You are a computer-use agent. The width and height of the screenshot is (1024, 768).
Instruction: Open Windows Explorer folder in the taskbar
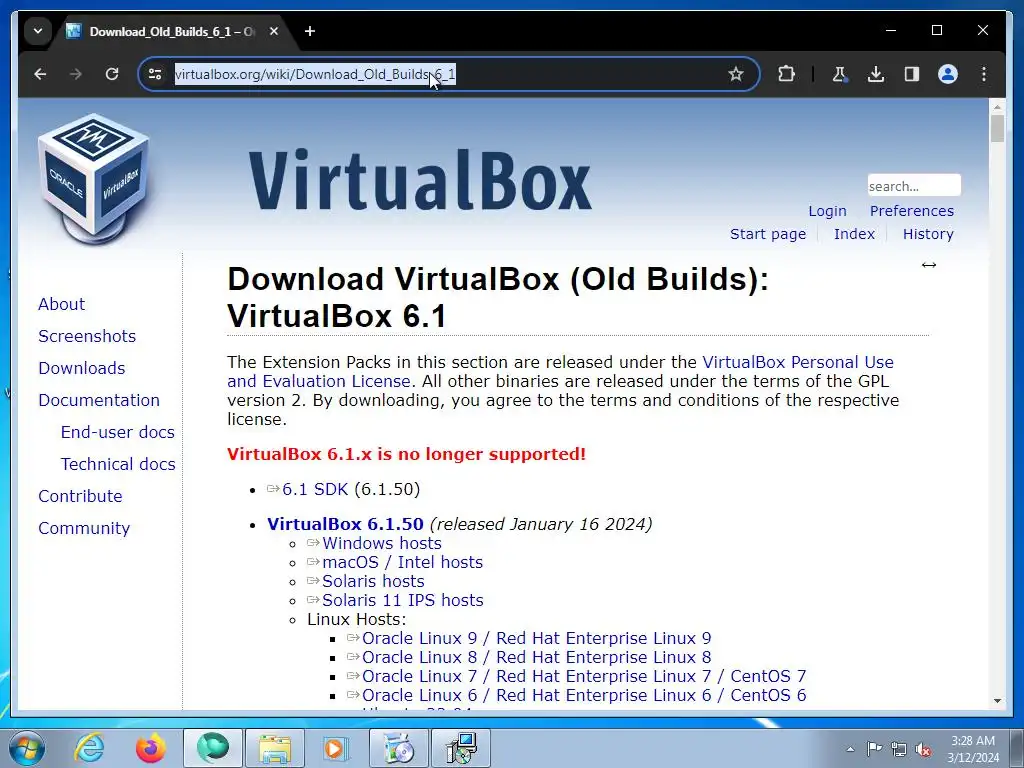(x=275, y=748)
